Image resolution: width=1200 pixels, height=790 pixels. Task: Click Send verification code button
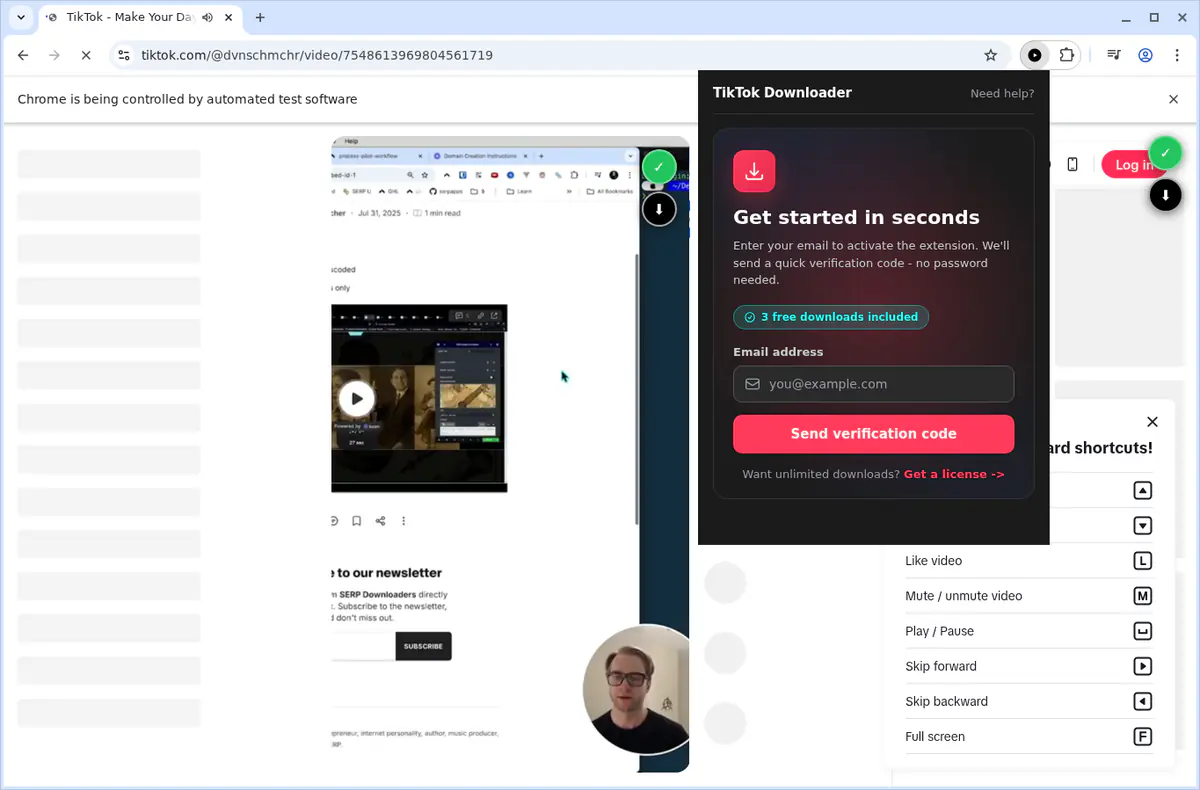click(873, 434)
